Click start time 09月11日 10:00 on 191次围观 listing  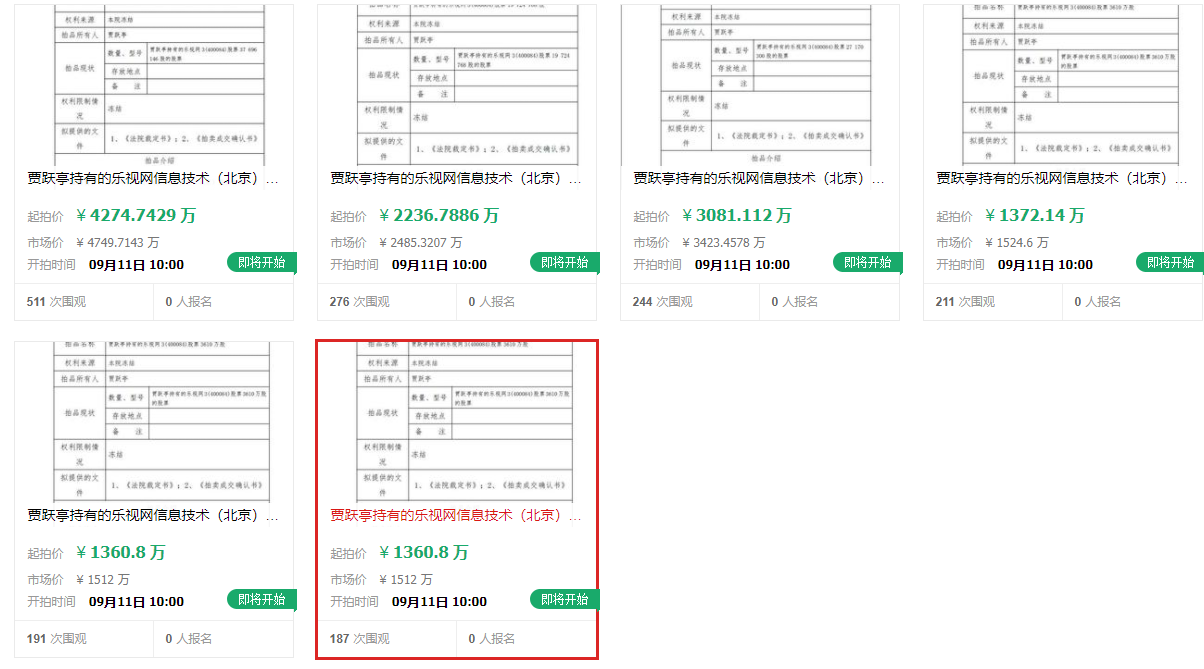coord(137,602)
